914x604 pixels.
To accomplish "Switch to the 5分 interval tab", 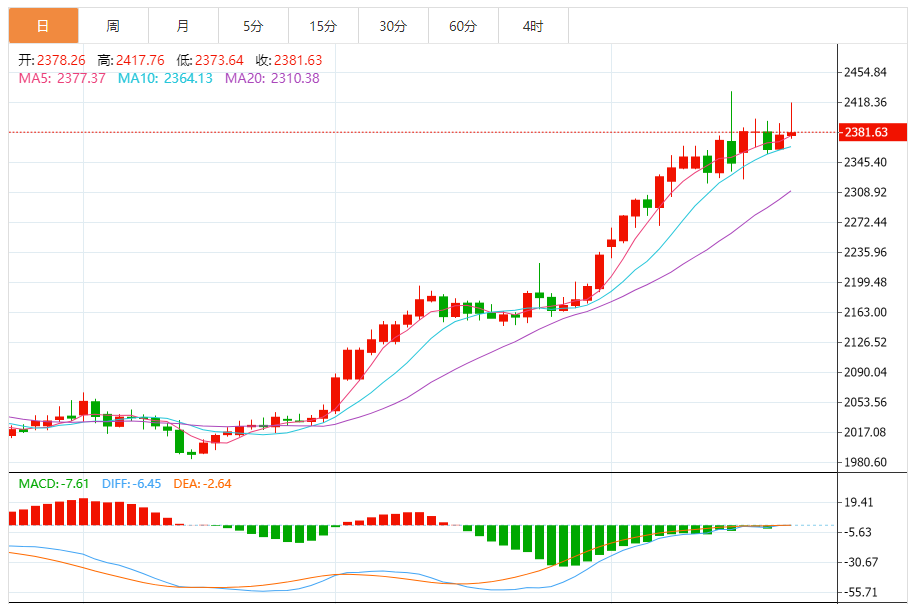I will click(x=253, y=26).
